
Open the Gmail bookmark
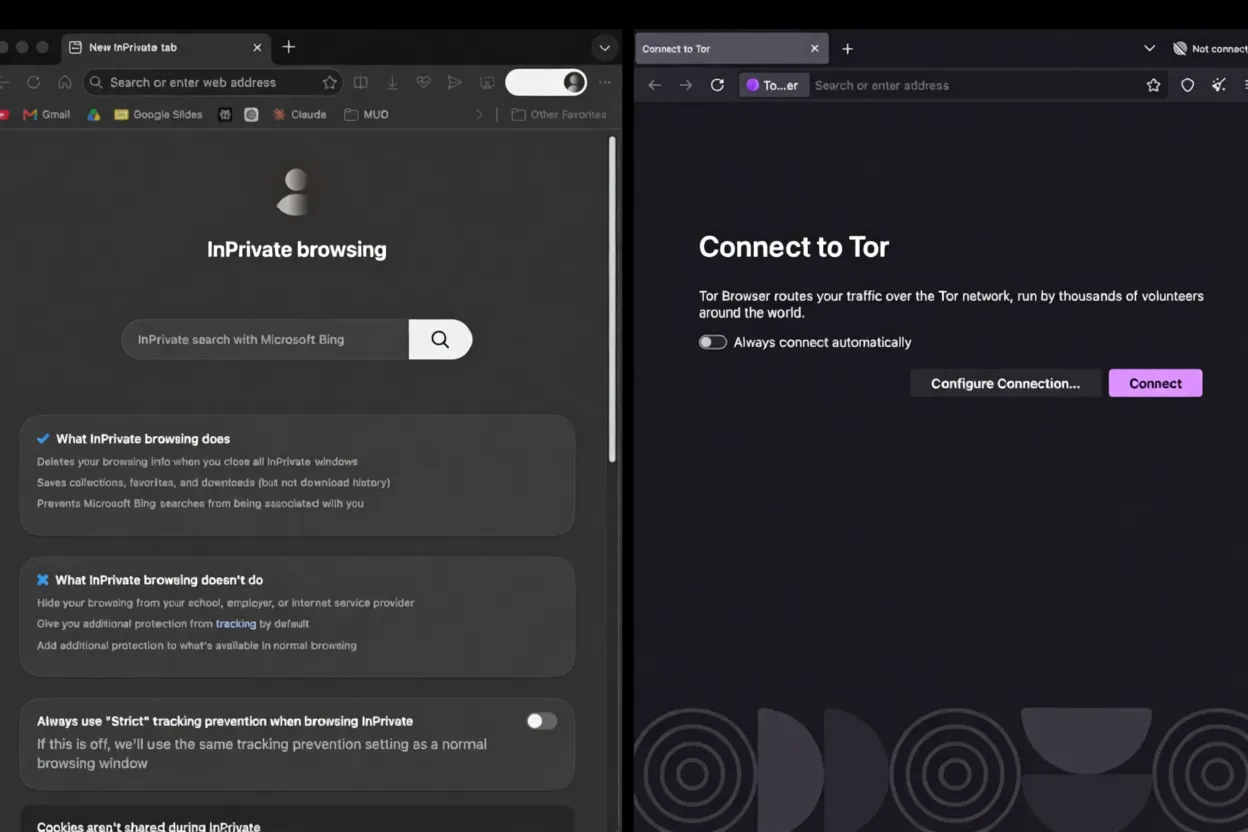coord(46,115)
